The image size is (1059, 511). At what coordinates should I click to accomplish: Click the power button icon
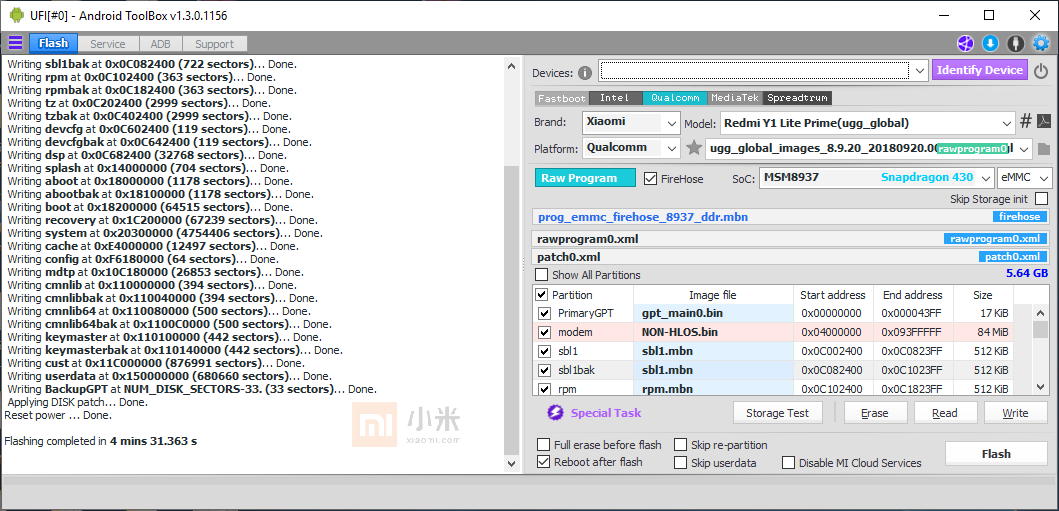coord(1041,70)
